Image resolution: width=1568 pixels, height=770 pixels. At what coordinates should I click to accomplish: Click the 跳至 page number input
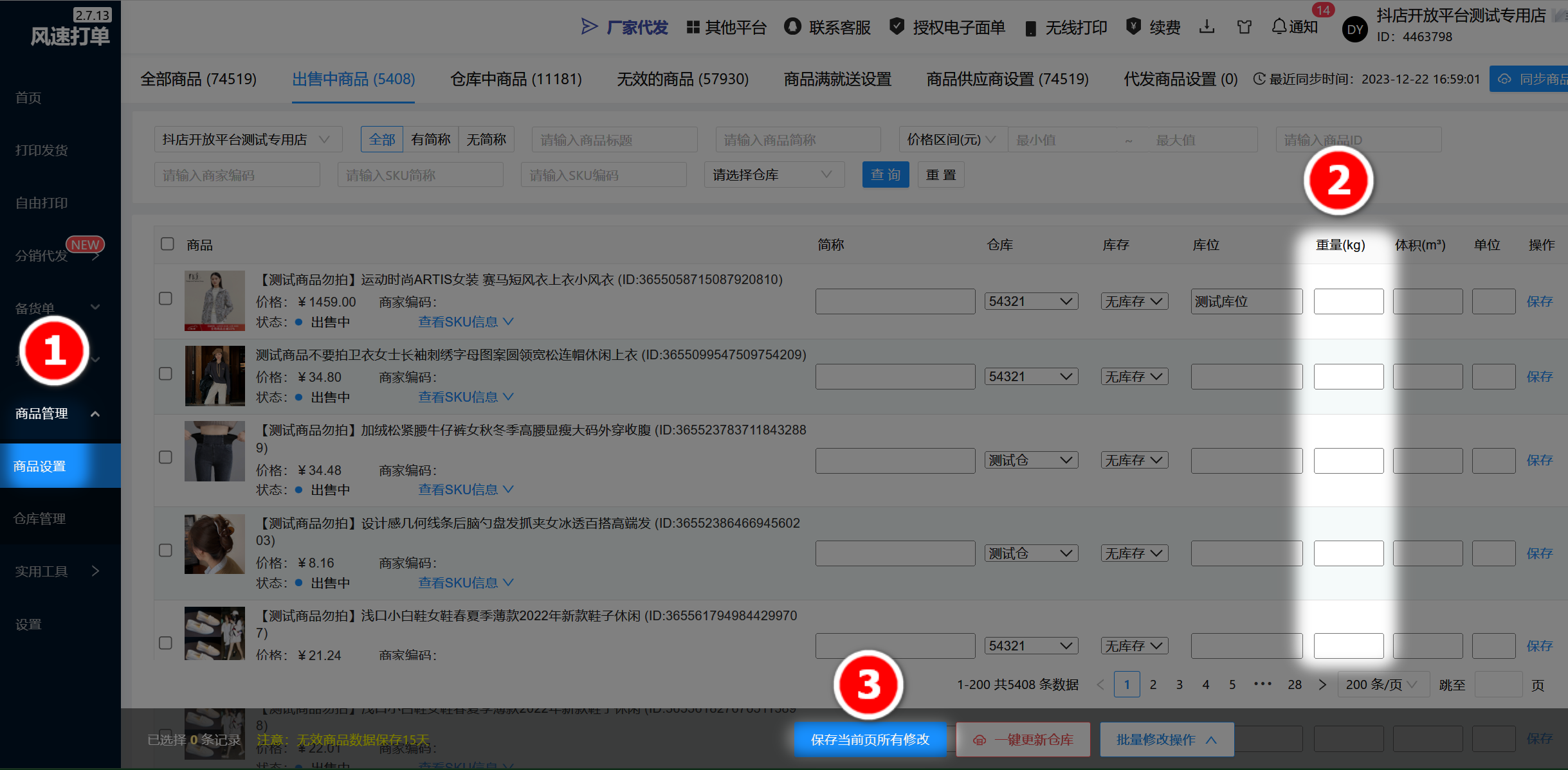[x=1498, y=685]
